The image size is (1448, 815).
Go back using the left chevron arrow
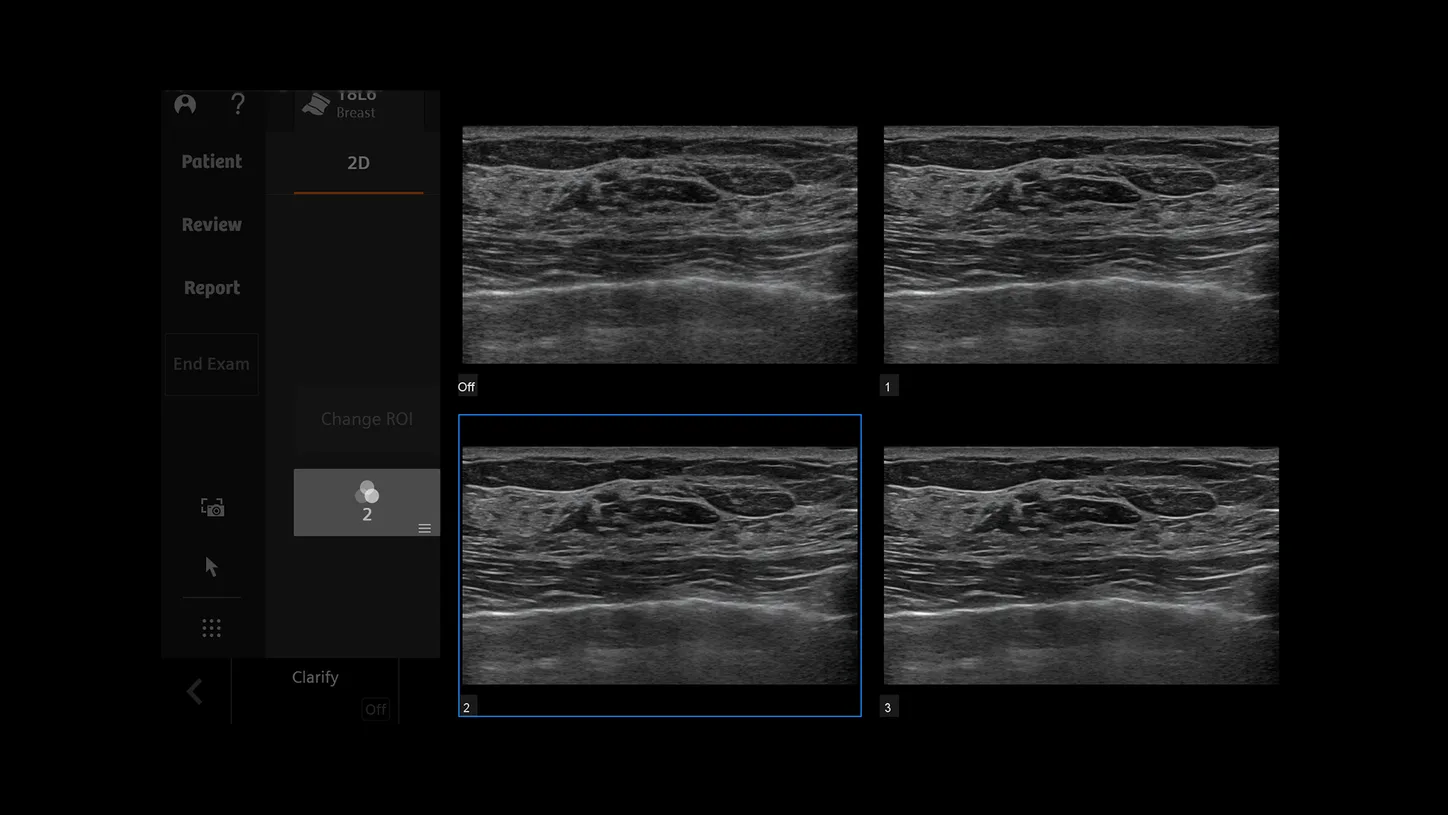[195, 691]
